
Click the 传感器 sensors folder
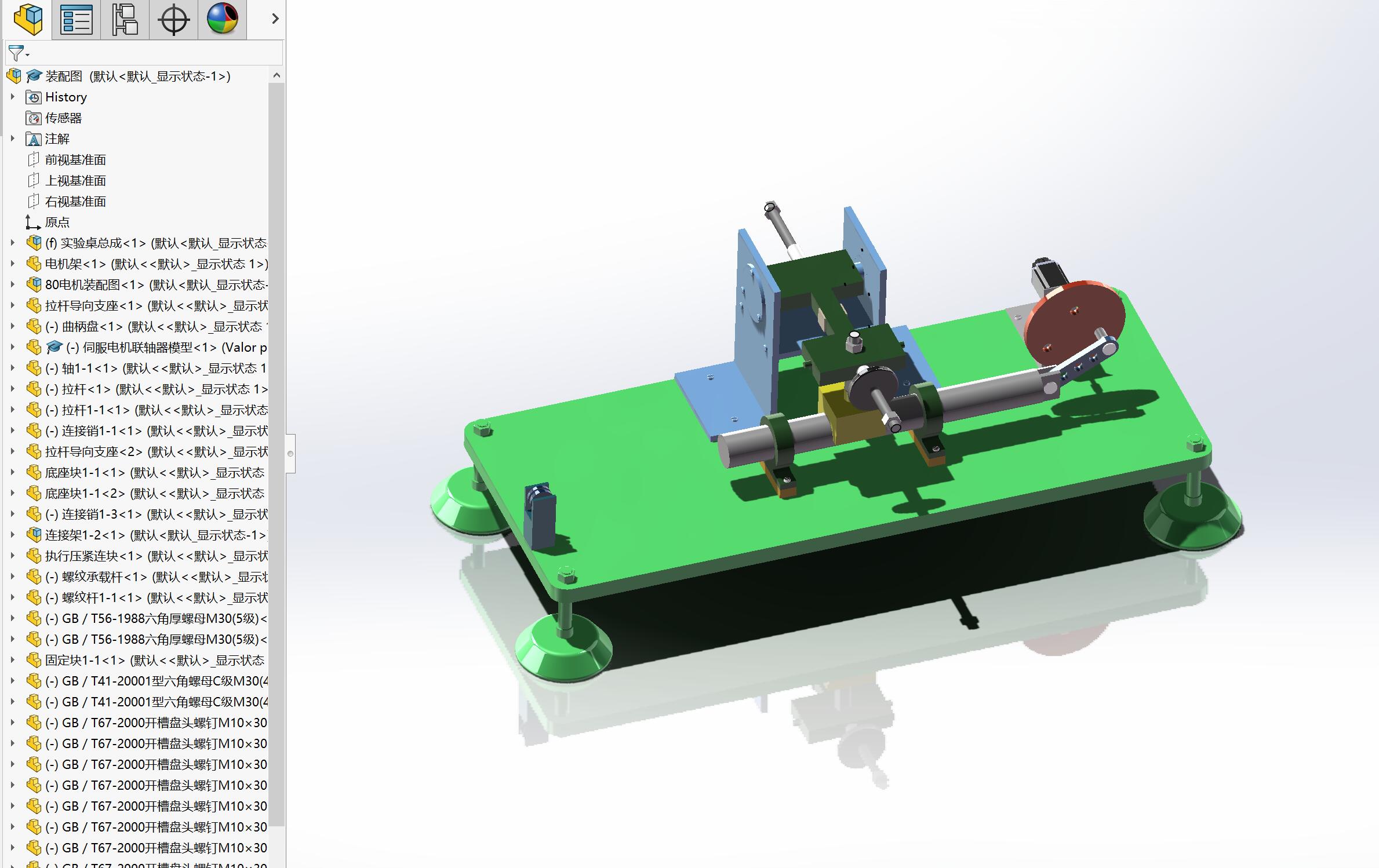point(63,118)
